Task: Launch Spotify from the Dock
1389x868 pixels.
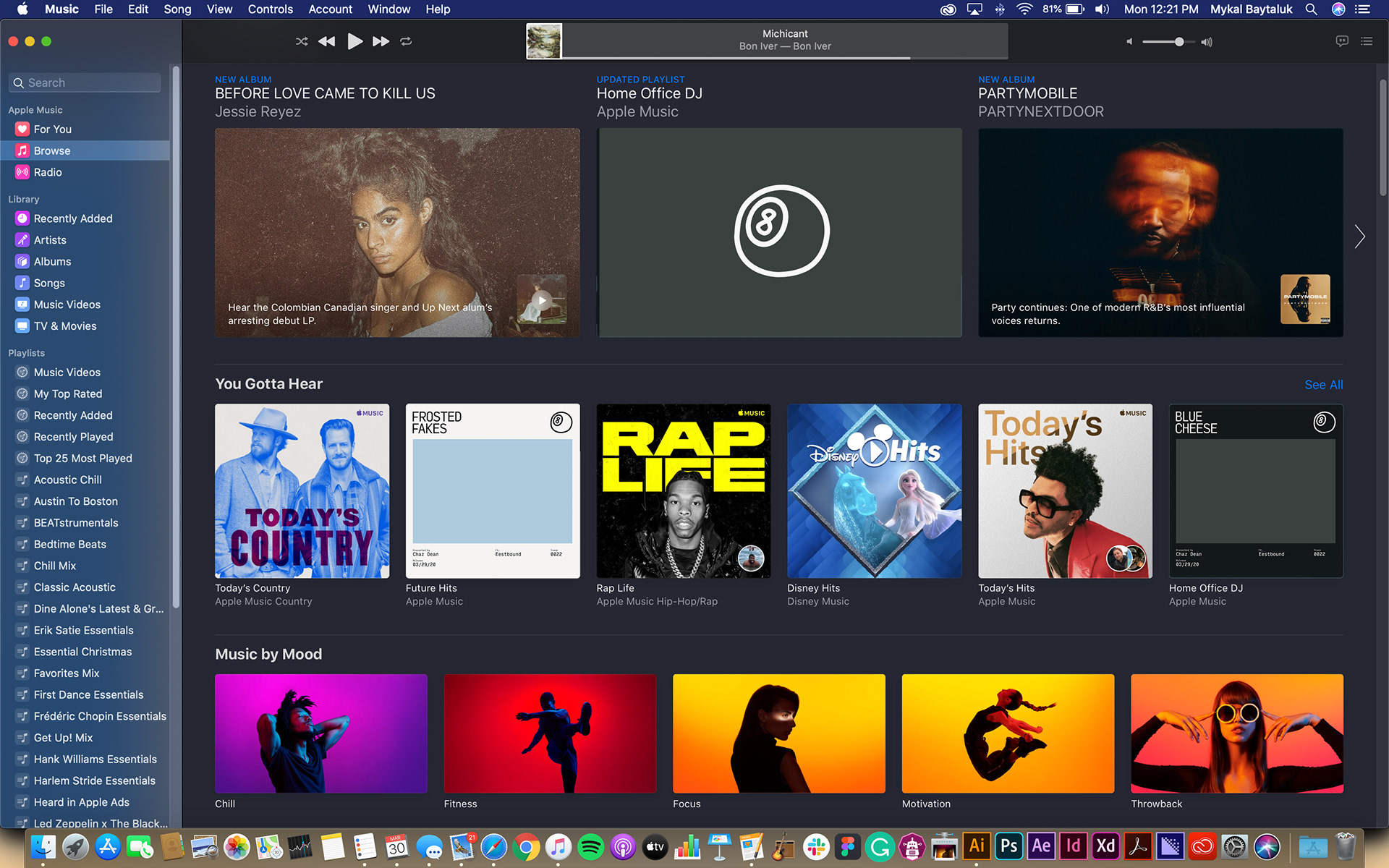Action: (590, 846)
